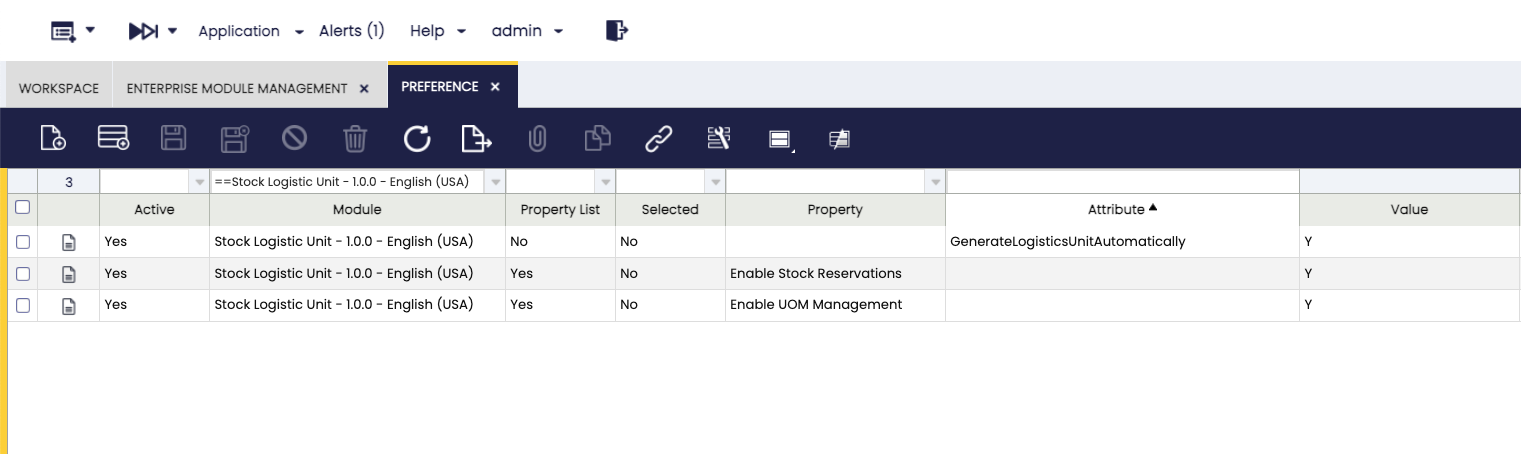Open Alerts (1) link

pos(351,31)
